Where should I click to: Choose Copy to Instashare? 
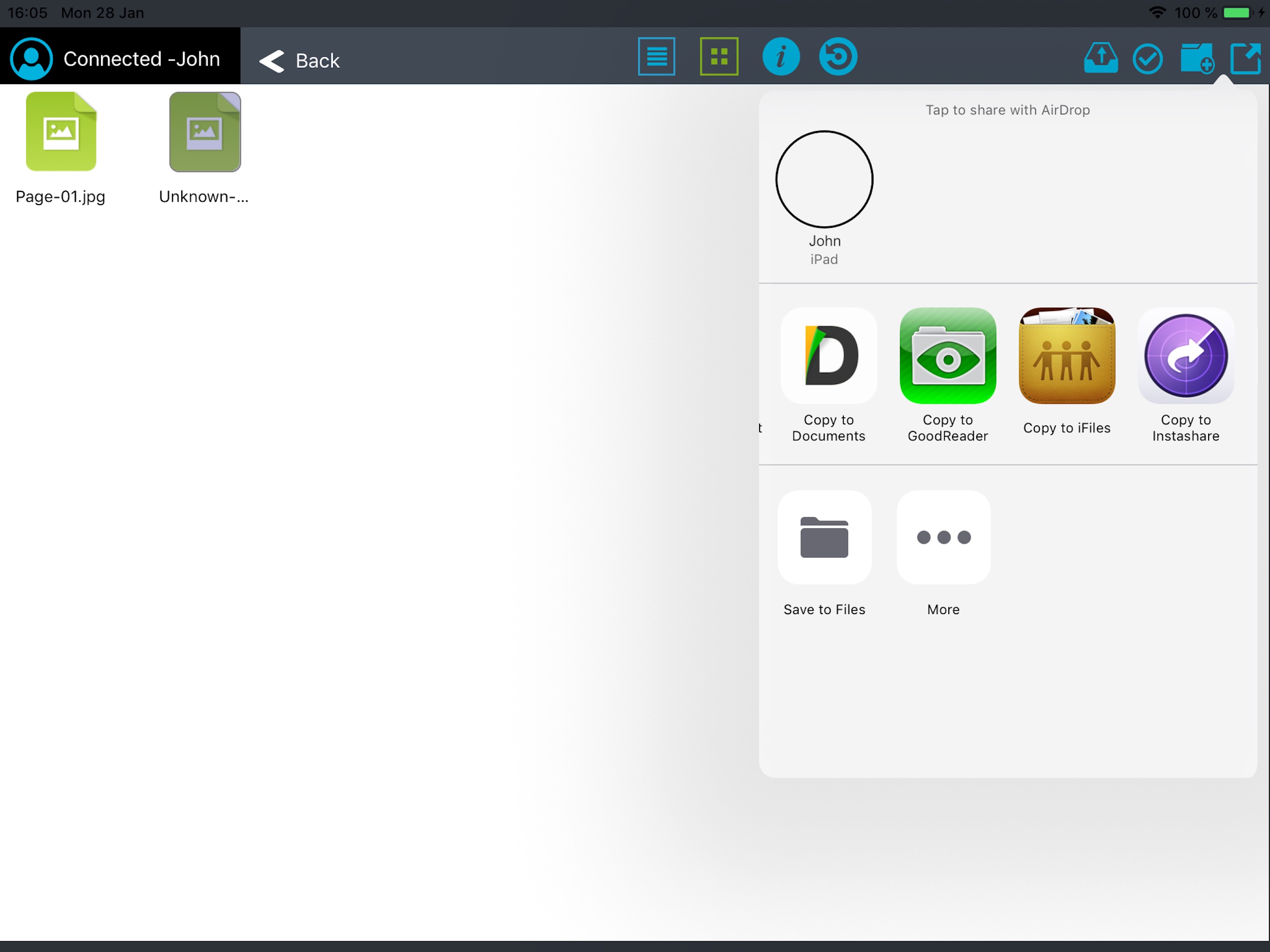pos(1185,356)
